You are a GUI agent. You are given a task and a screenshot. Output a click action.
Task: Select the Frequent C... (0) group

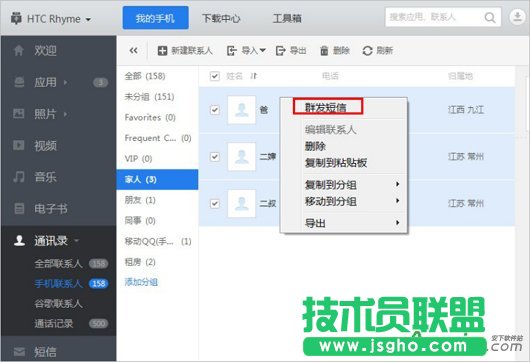coord(157,138)
